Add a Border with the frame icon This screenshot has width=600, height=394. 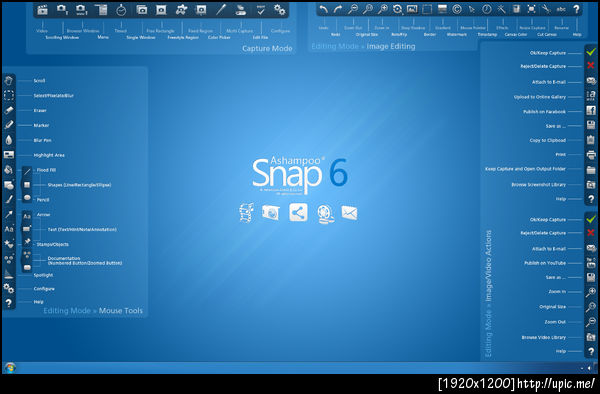[x=427, y=9]
